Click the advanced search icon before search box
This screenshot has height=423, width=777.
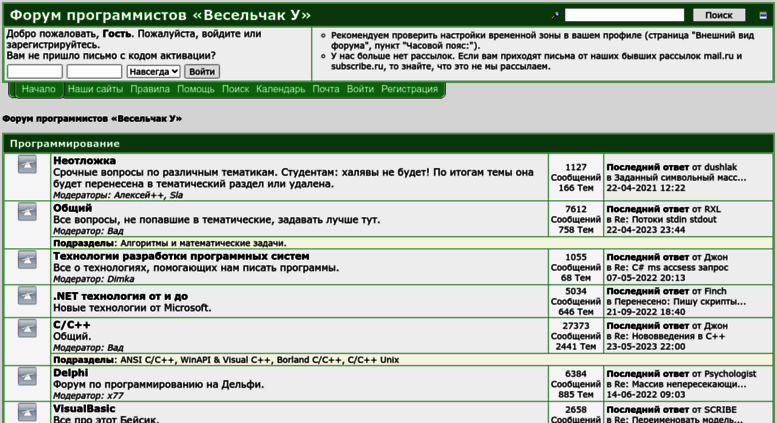555,15
